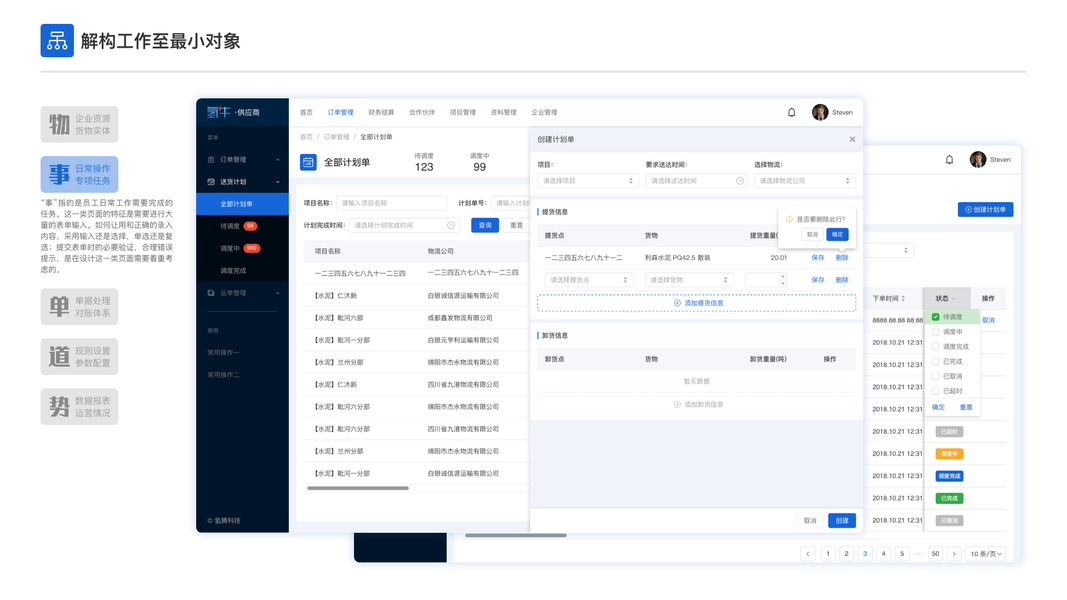The width and height of the screenshot is (1067, 600).
Task: Open the 10 条/页 page size dropdown
Action: coord(986,554)
